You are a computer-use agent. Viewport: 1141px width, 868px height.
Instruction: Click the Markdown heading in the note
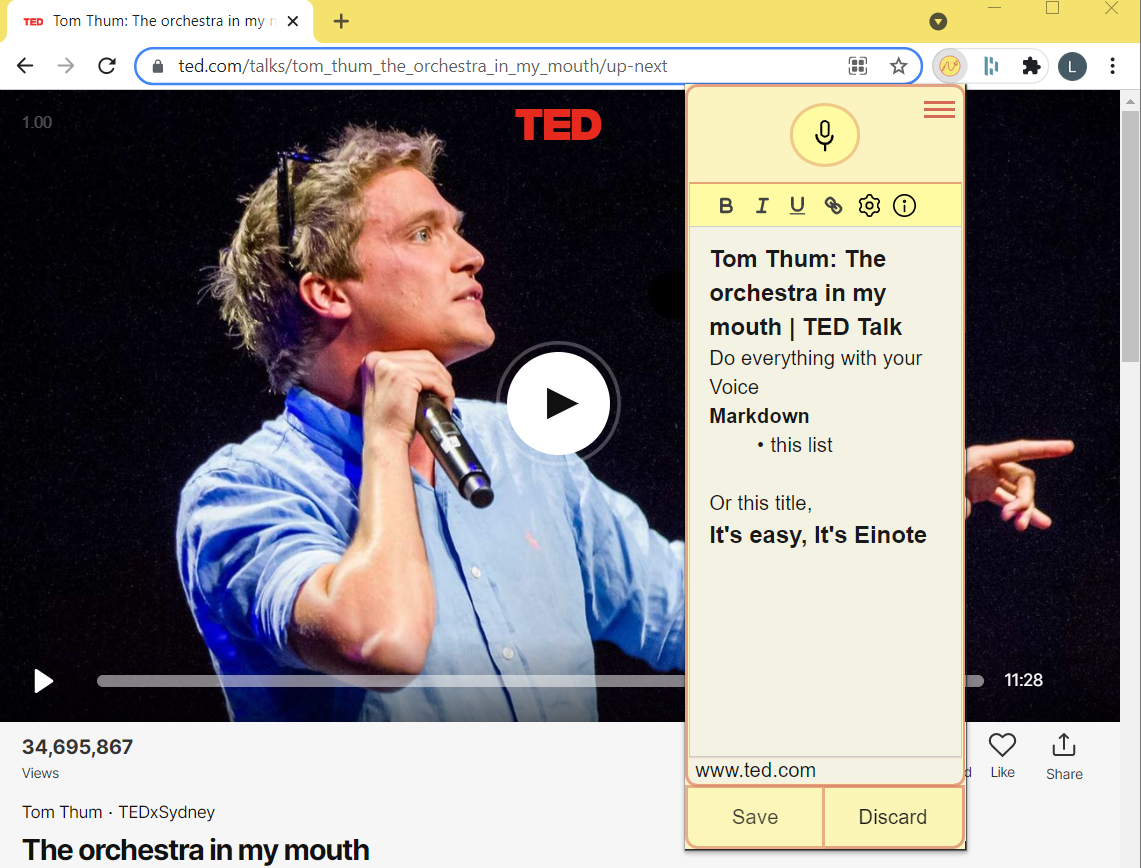759,416
